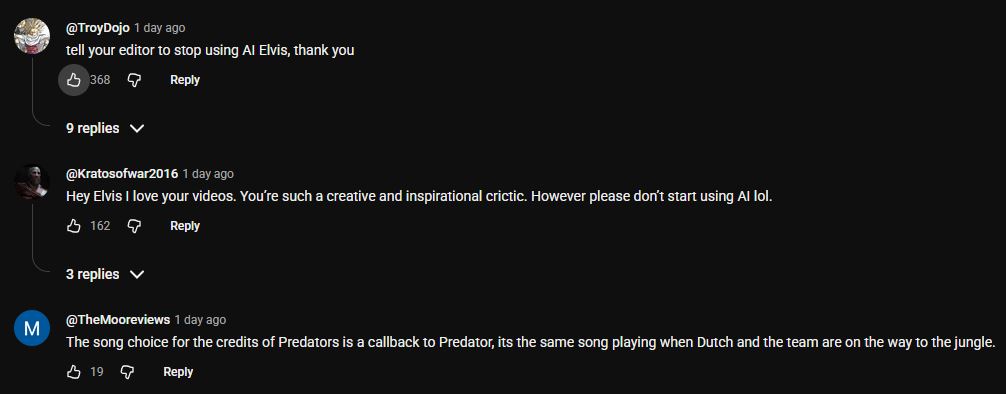The height and width of the screenshot is (394, 1006).
Task: Open @TheMooreviews blue M avatar
Action: [32, 328]
